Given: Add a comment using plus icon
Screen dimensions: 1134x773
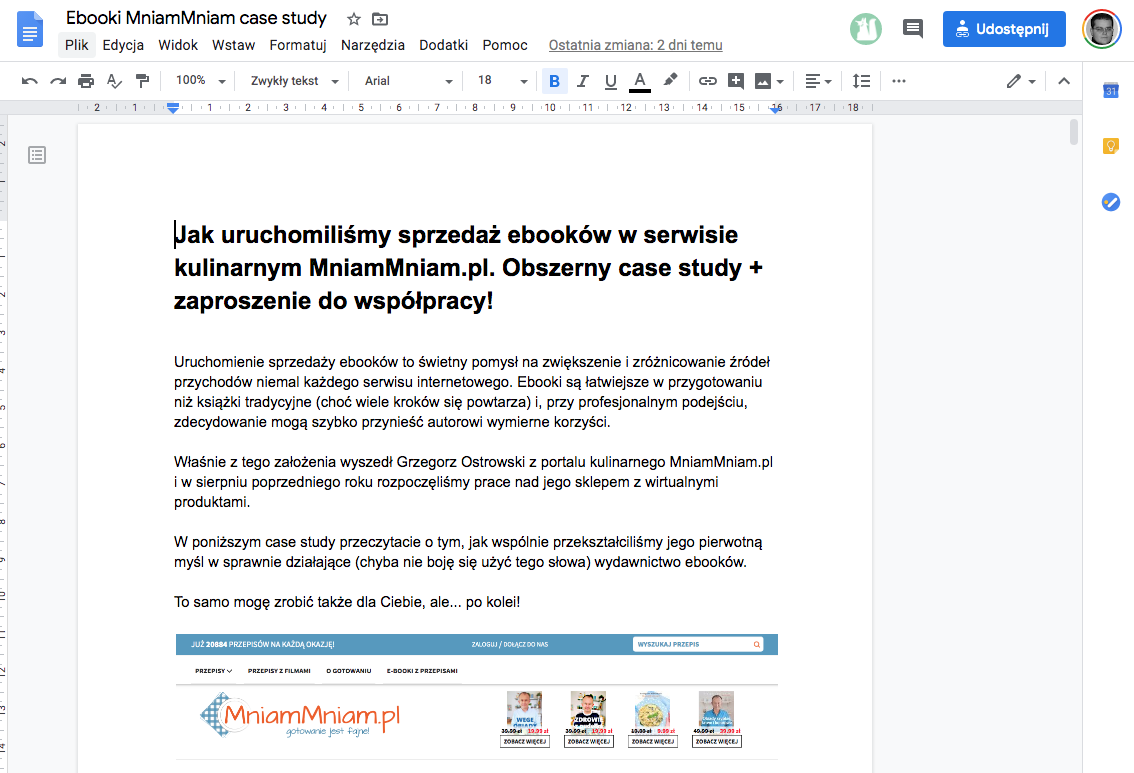Looking at the screenshot, I should click(736, 81).
